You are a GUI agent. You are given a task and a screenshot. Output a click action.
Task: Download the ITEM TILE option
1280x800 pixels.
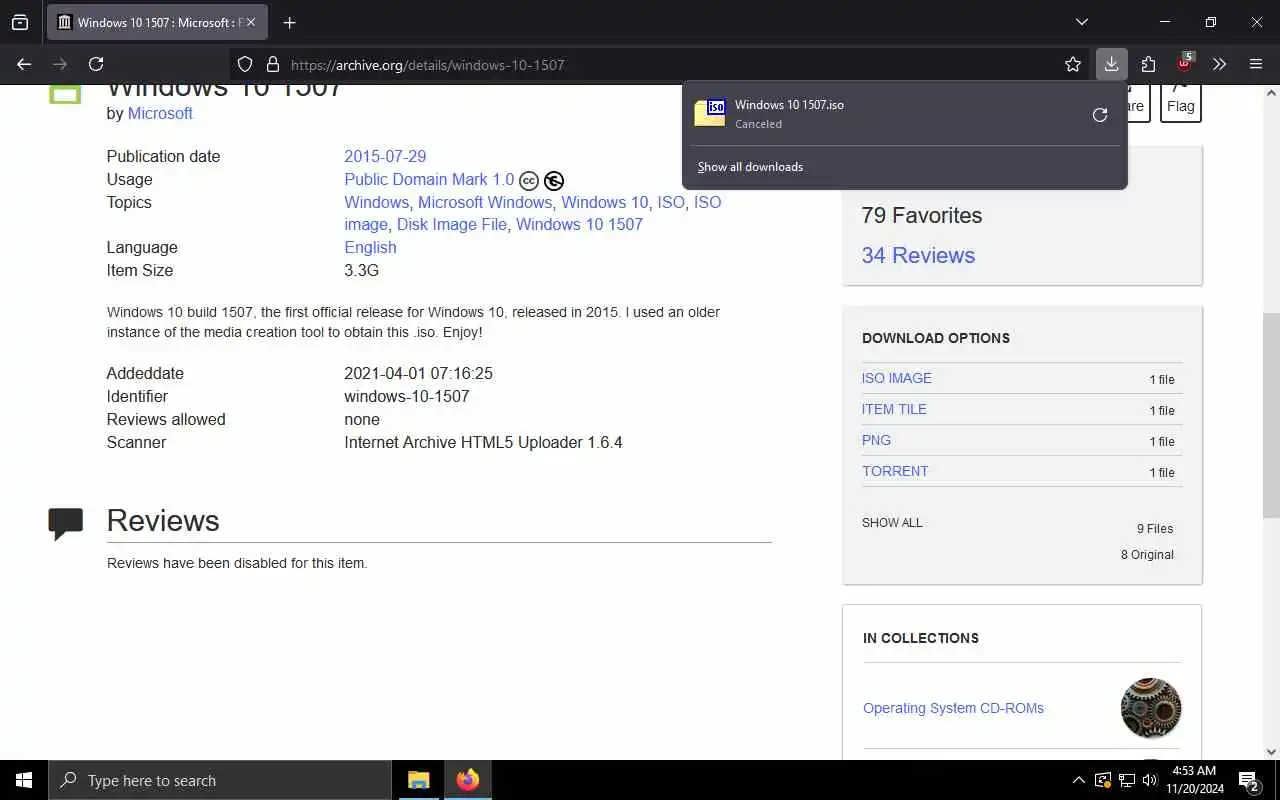pyautogui.click(x=894, y=409)
